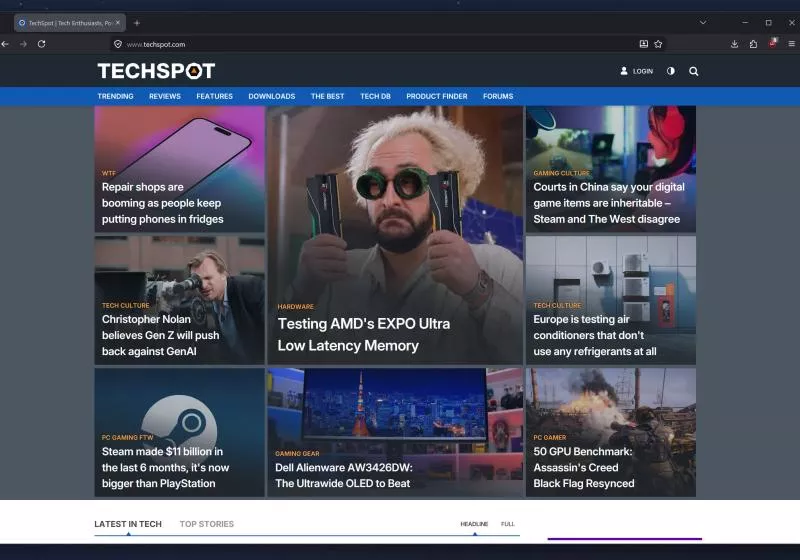Image resolution: width=800 pixels, height=560 pixels.
Task: Open Testing AMD's EXPO Ultra Low Latency article
Action: (364, 335)
